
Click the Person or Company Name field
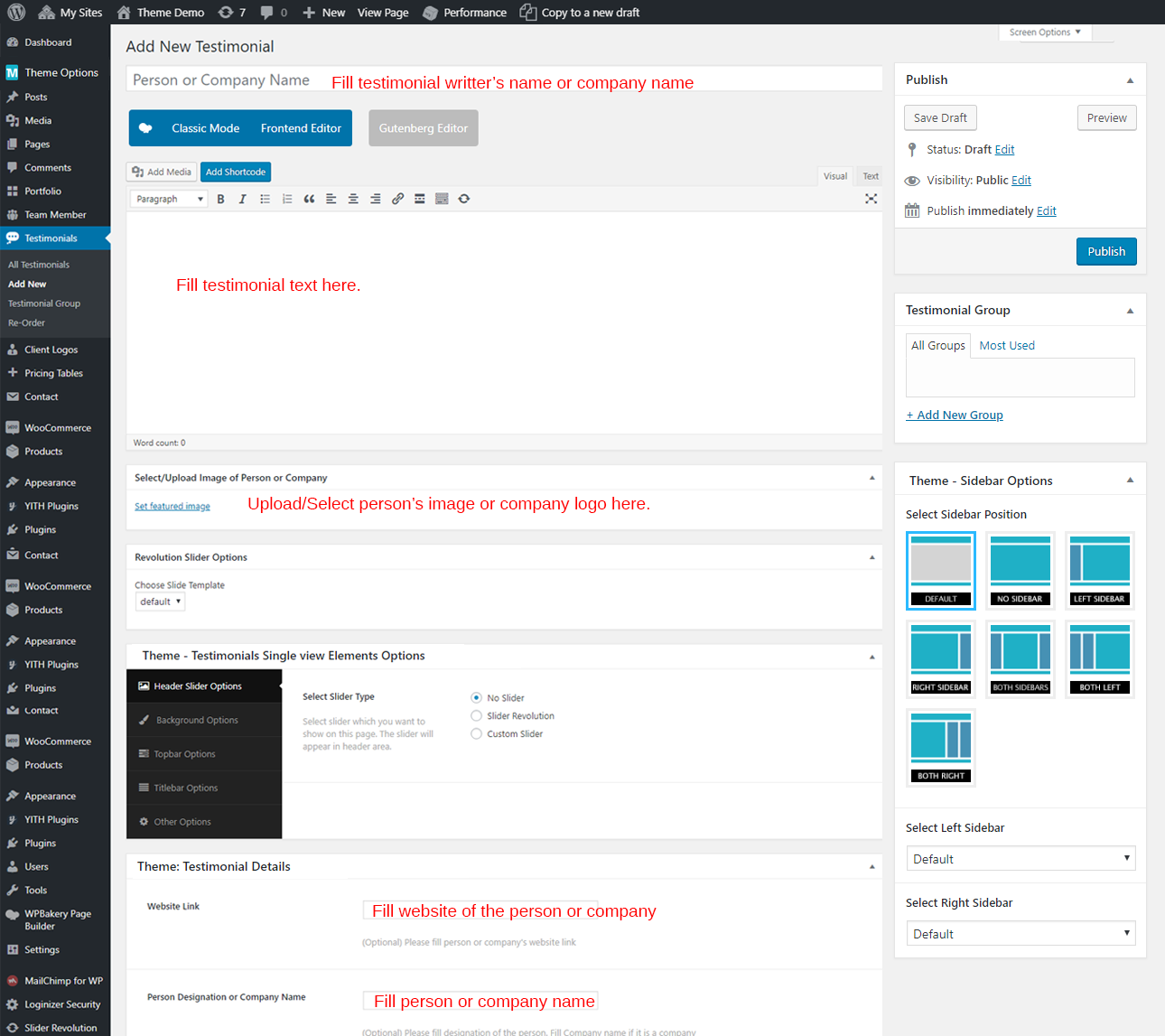tap(504, 79)
